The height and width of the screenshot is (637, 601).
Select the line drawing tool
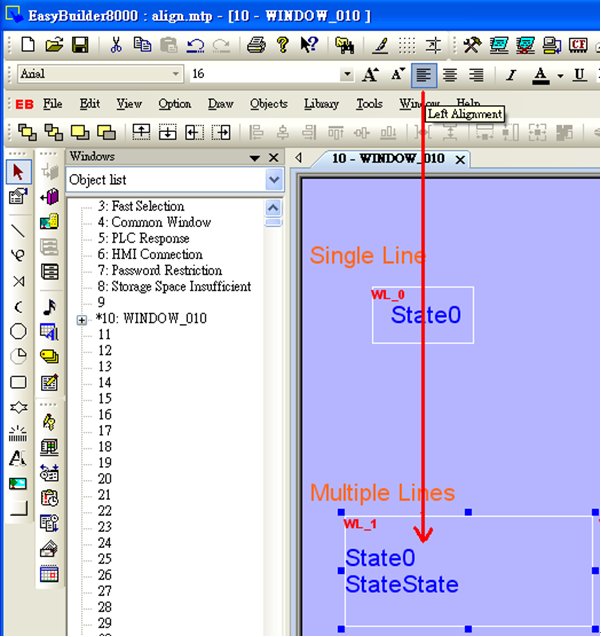(18, 231)
